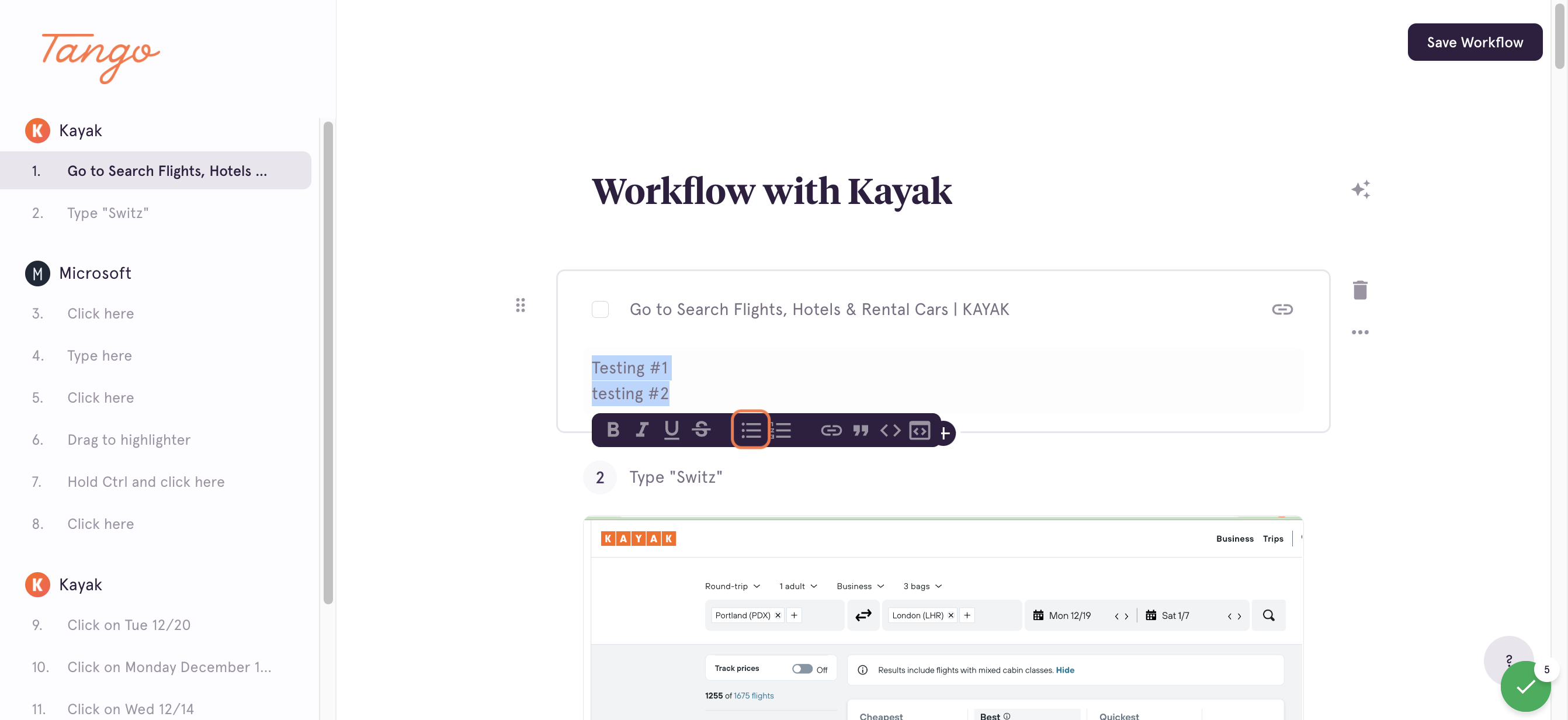Click the Hide link in Kayak results notice
Image resolution: width=1568 pixels, height=720 pixels.
coord(1064,670)
